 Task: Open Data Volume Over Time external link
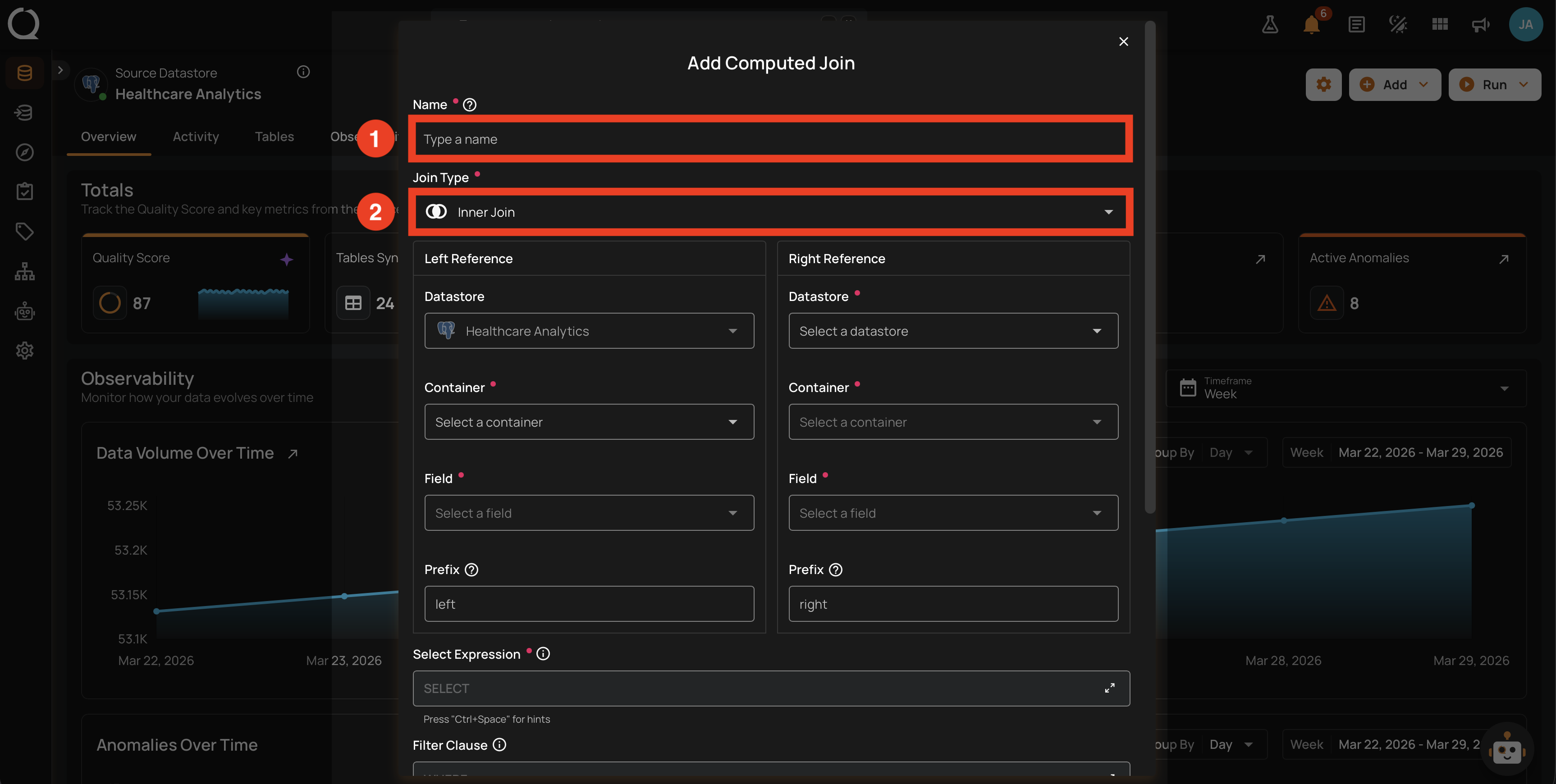[x=293, y=454]
